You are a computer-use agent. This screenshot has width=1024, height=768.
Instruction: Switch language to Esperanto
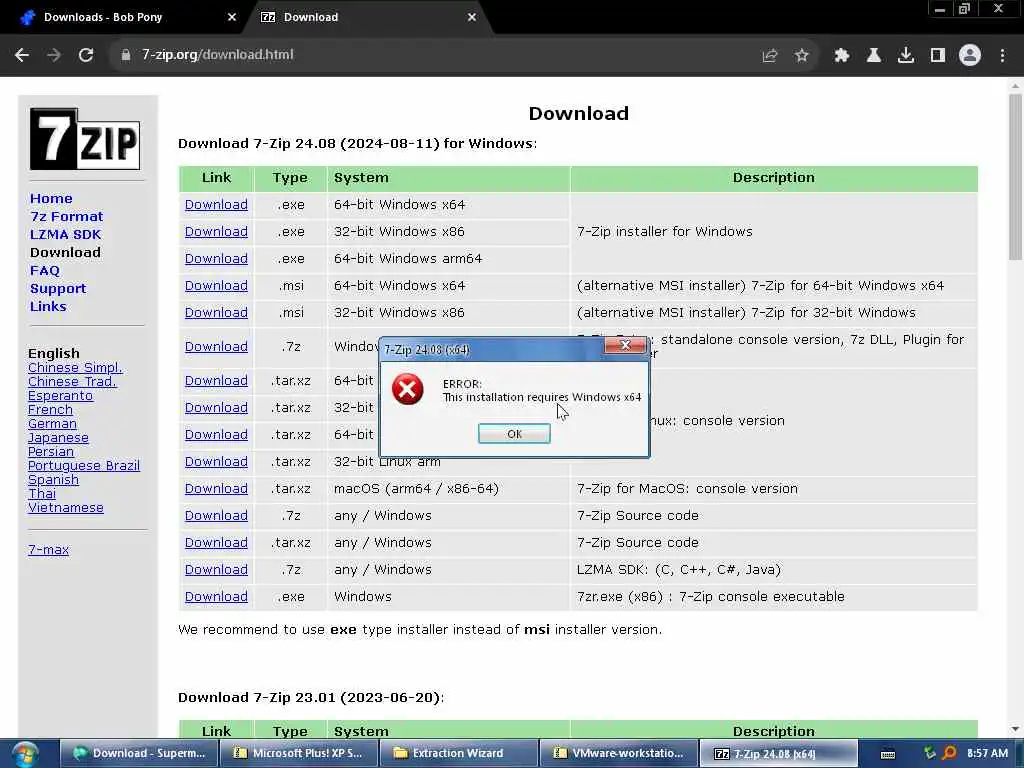point(60,396)
